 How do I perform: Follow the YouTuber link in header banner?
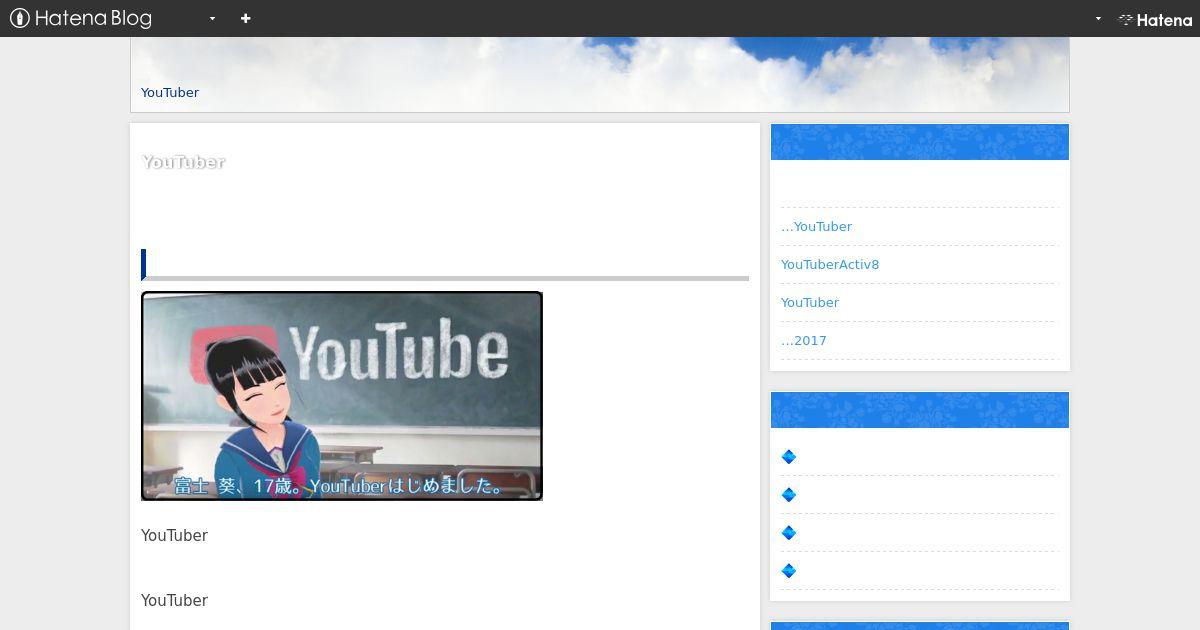(170, 92)
